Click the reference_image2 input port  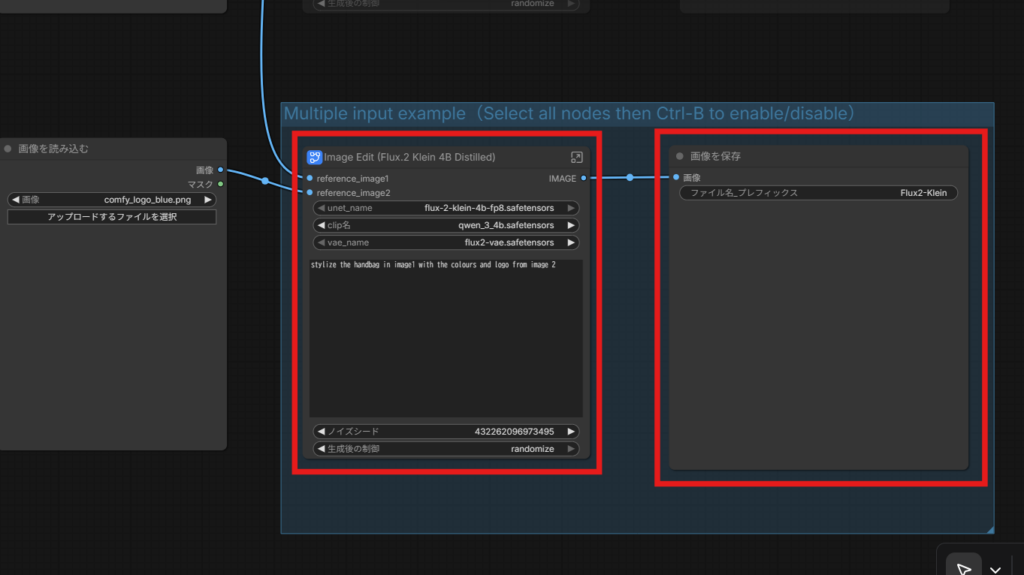tap(310, 192)
